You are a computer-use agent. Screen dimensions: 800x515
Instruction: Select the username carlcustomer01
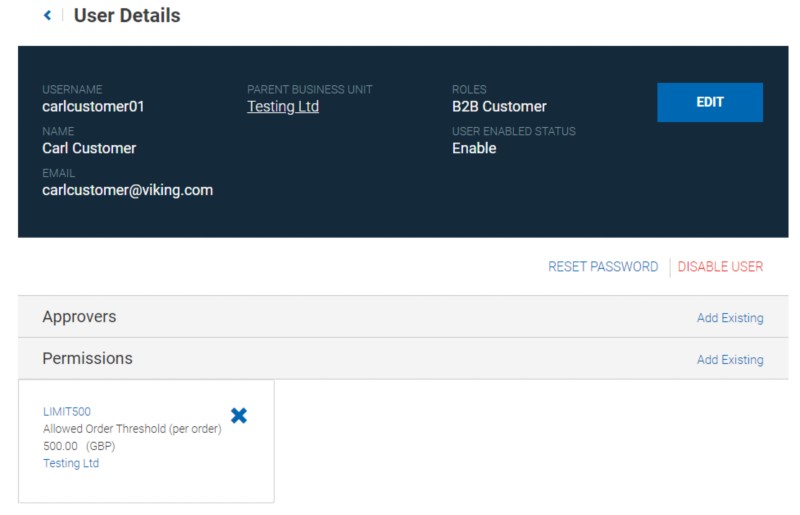coord(93,106)
